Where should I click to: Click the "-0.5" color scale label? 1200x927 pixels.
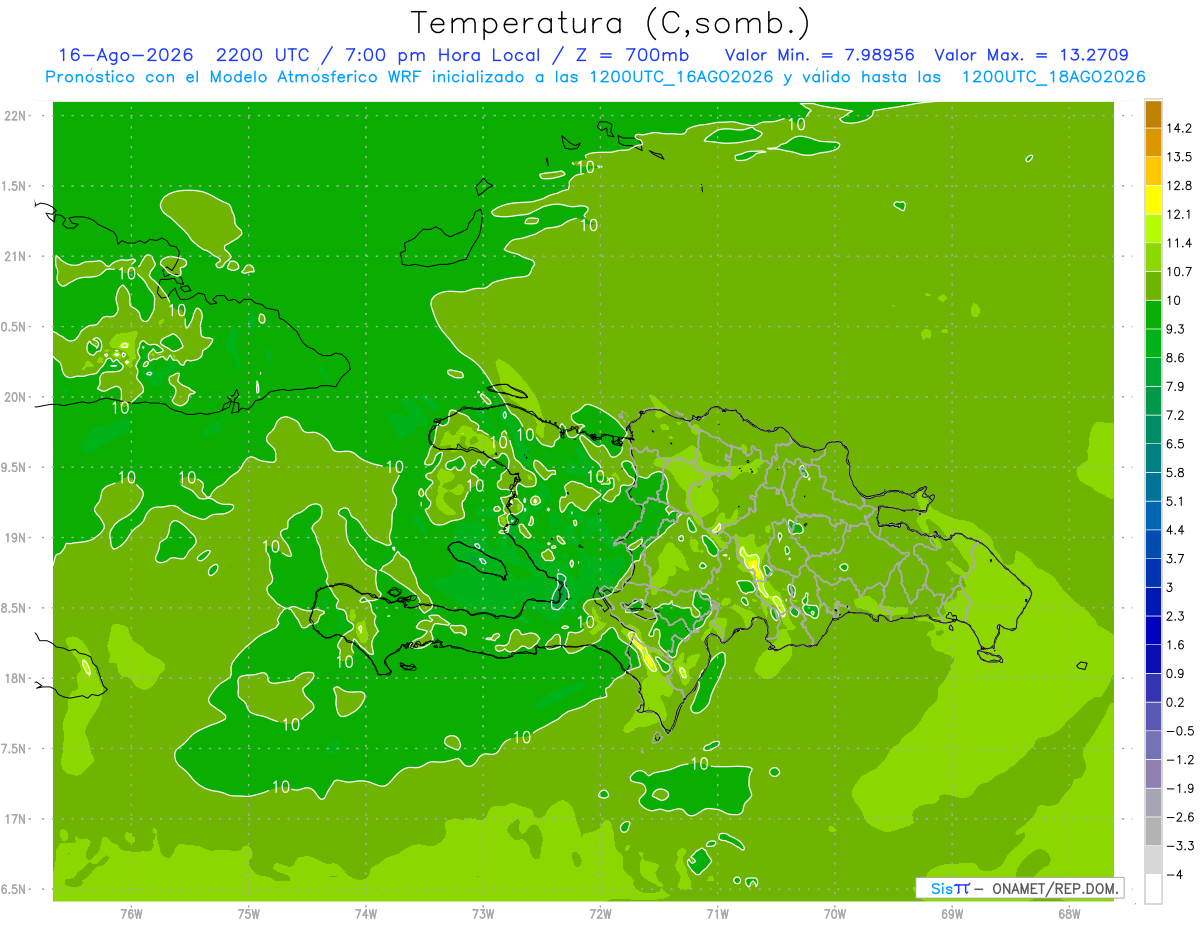coord(1181,731)
